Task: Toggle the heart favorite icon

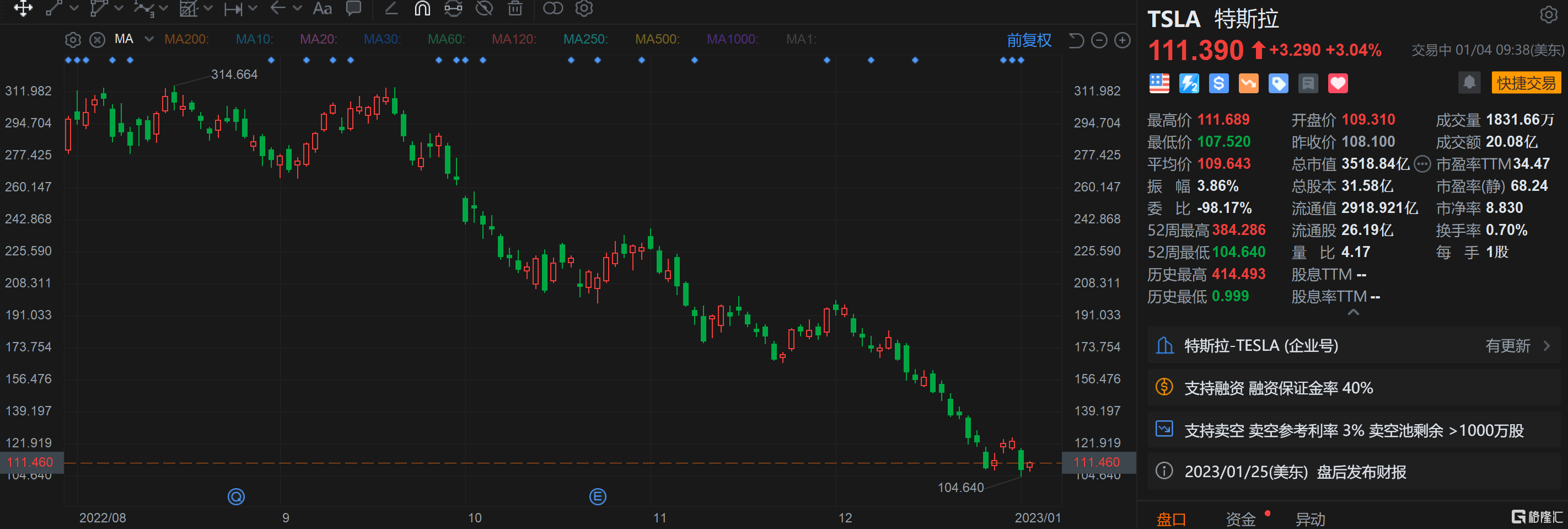Action: coord(1338,83)
